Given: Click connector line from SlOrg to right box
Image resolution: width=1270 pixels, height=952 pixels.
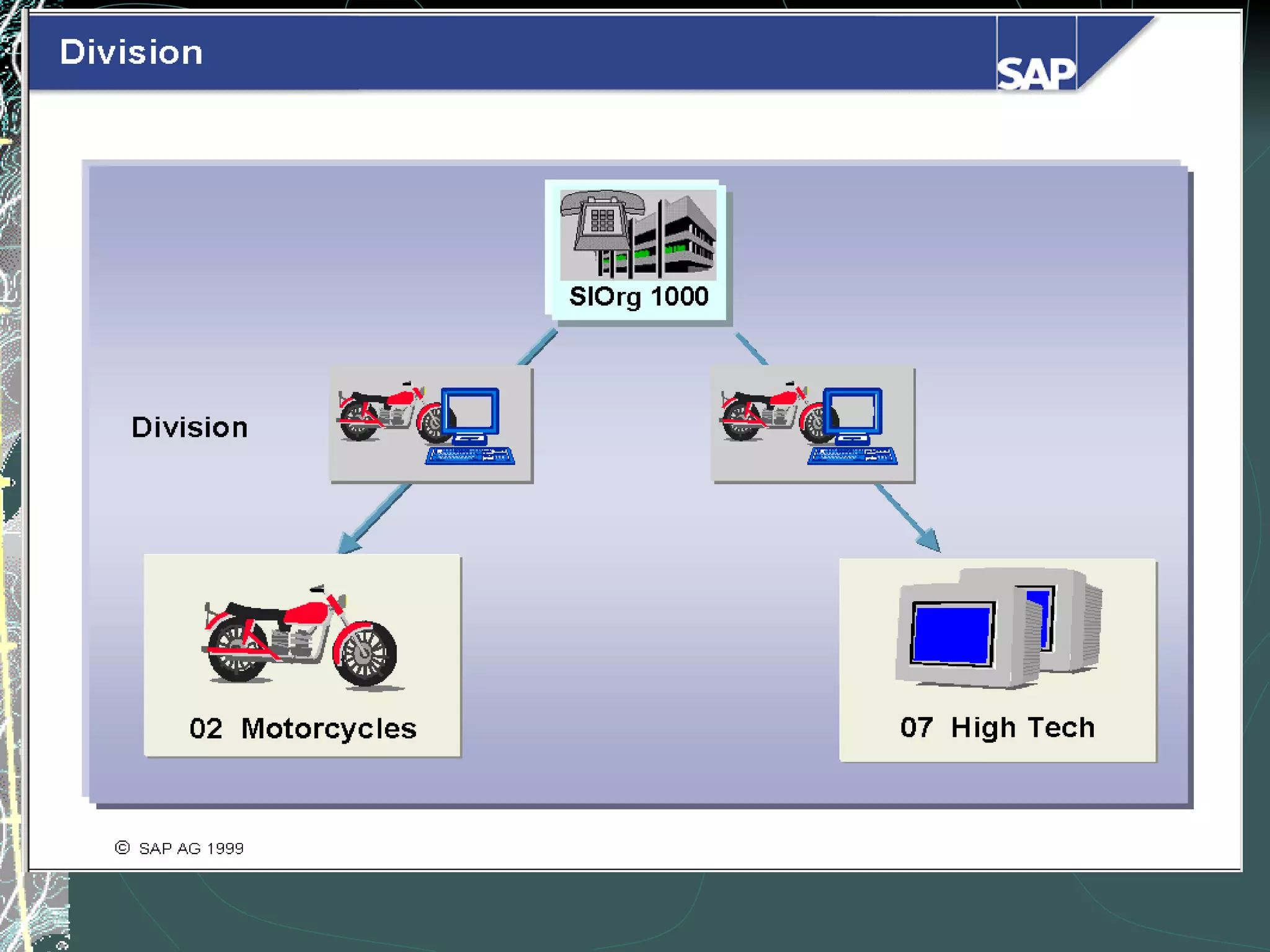Looking at the screenshot, I should click(x=751, y=349).
